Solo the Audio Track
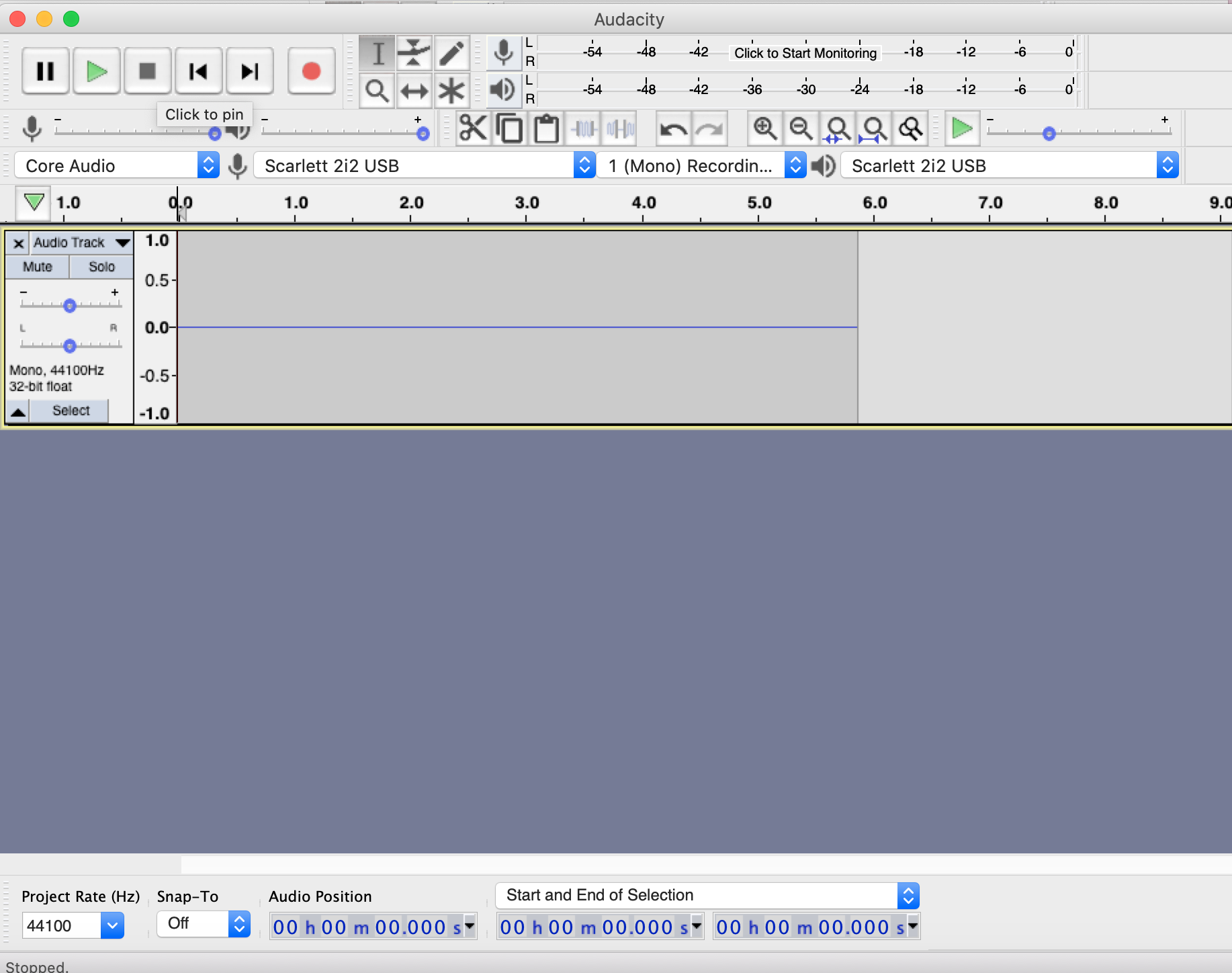 (101, 267)
